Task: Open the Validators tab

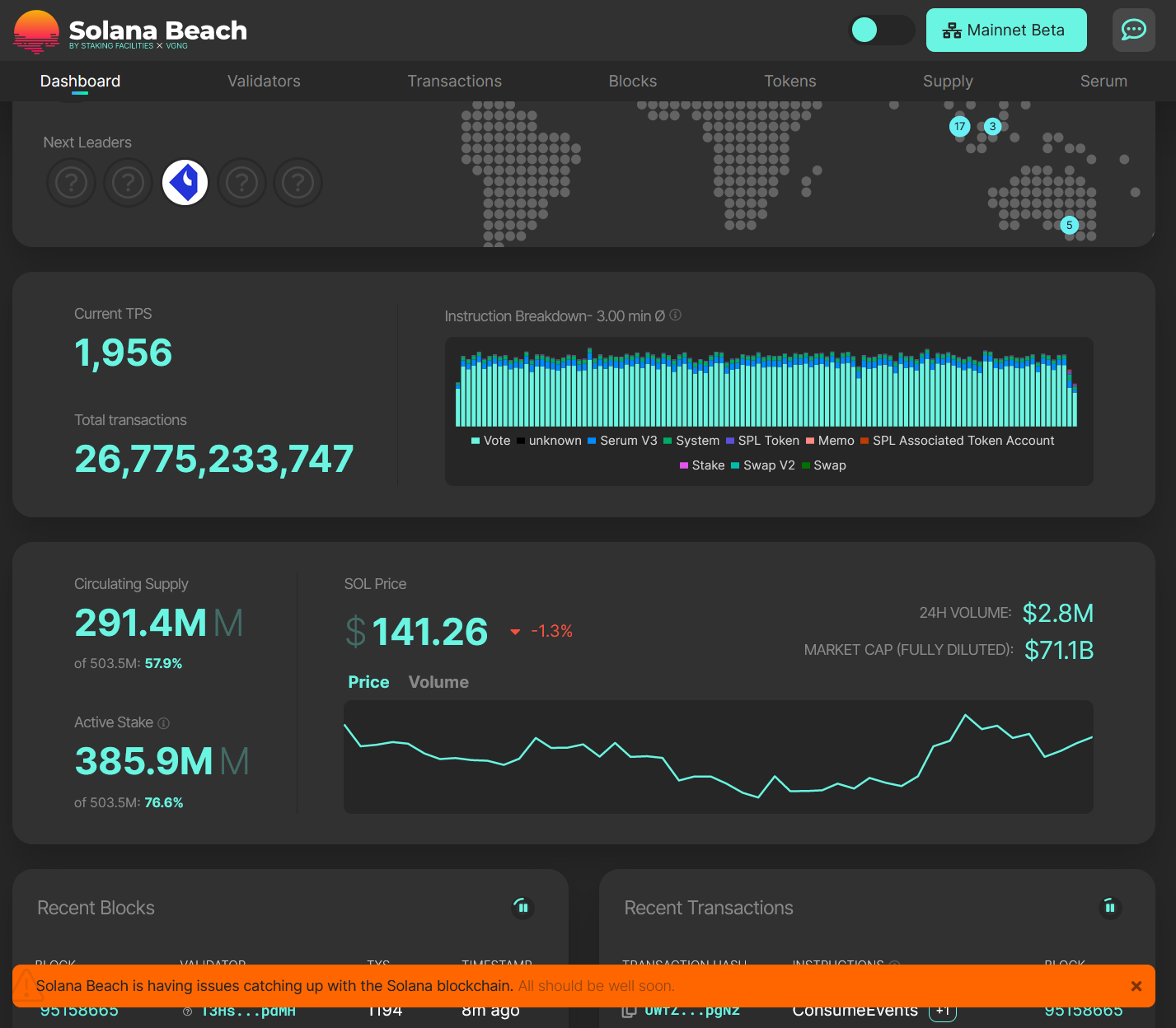Action: point(264,81)
